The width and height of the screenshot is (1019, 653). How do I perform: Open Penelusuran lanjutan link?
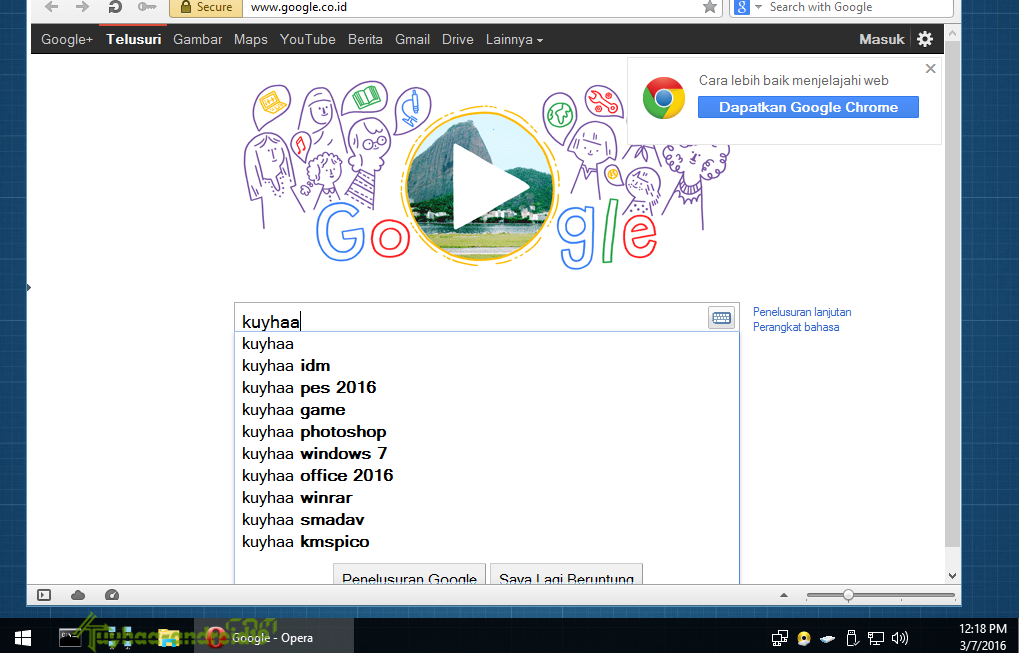click(802, 312)
